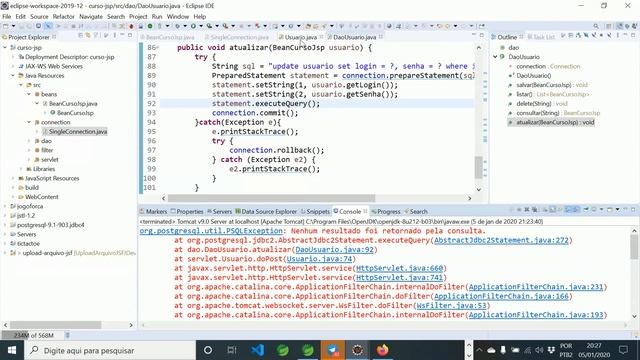
Task: Click the volume icon in system tray
Action: [x=539, y=350]
